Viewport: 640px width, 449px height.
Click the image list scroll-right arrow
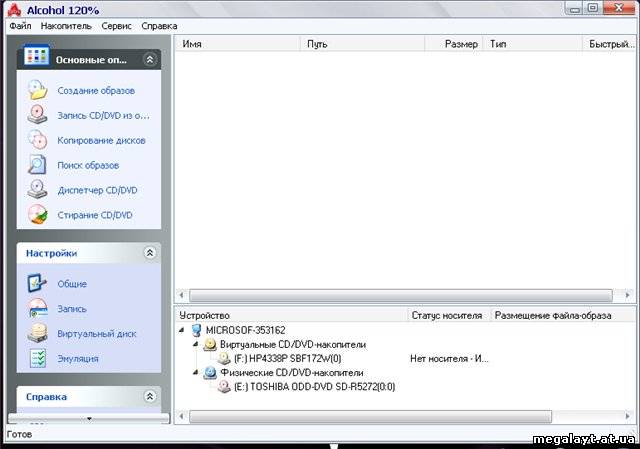click(627, 295)
